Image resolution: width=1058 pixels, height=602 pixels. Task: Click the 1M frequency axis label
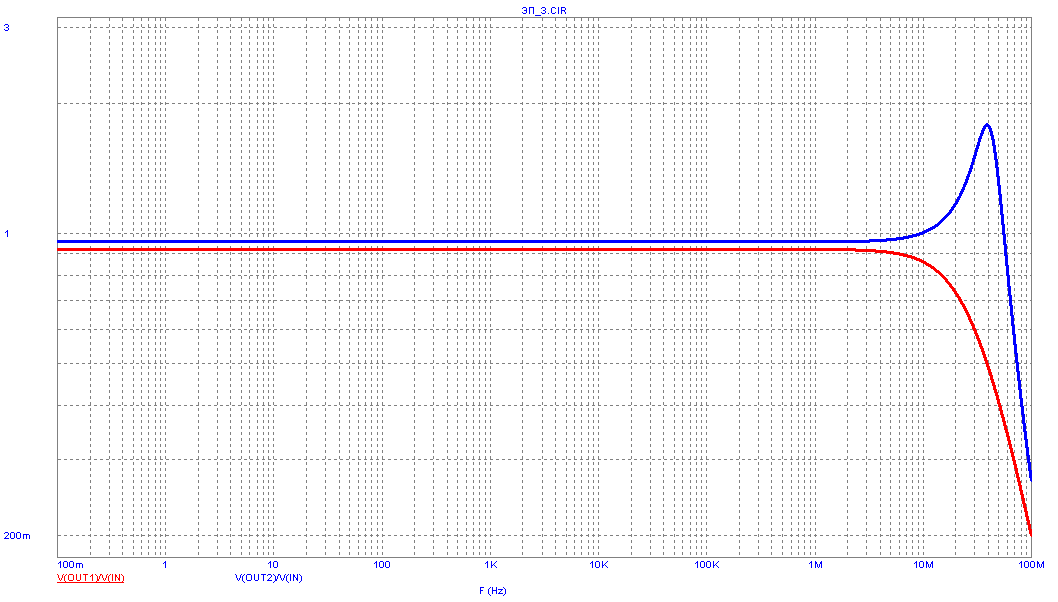(x=815, y=564)
